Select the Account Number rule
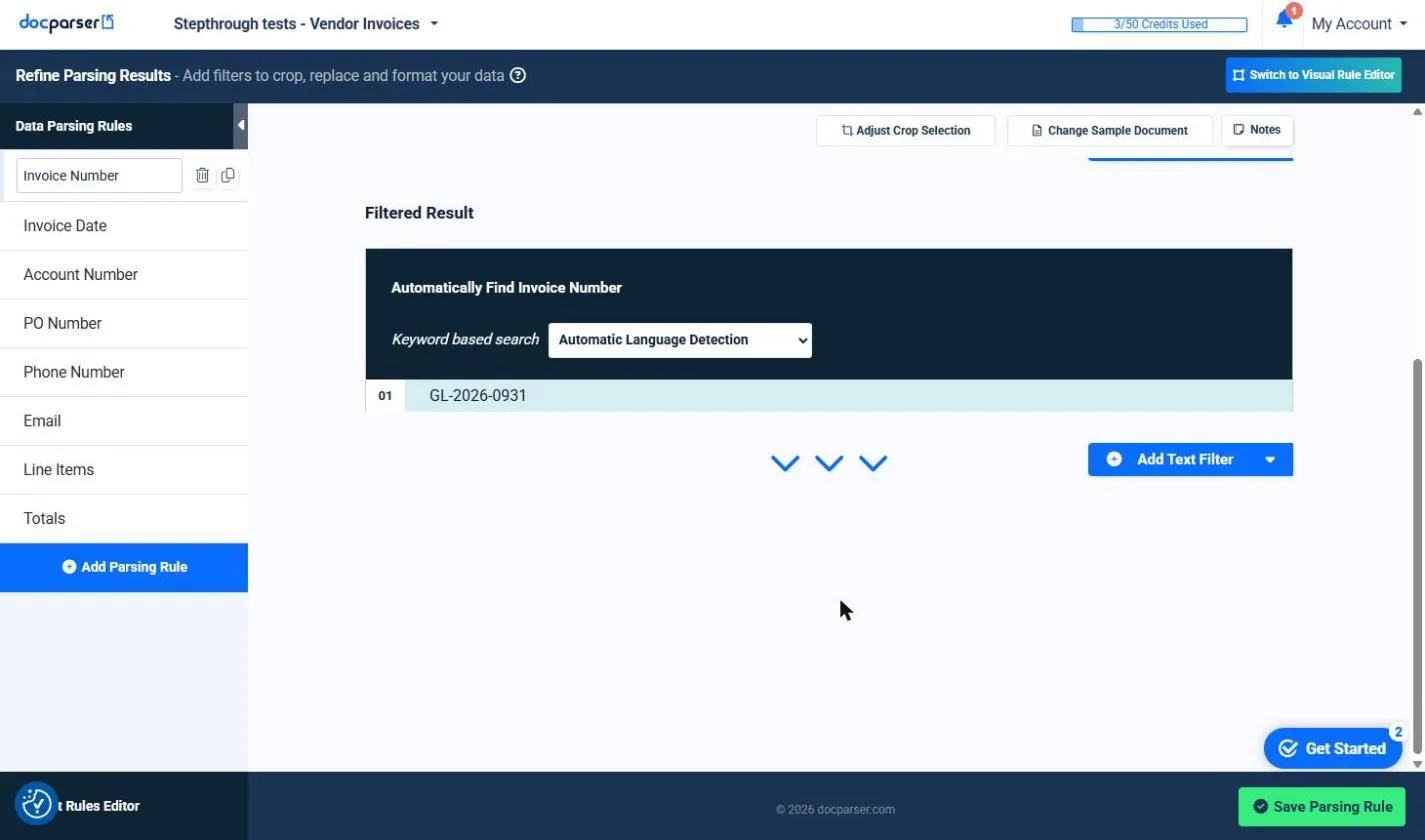Screen dimensions: 1425x840 124,275
